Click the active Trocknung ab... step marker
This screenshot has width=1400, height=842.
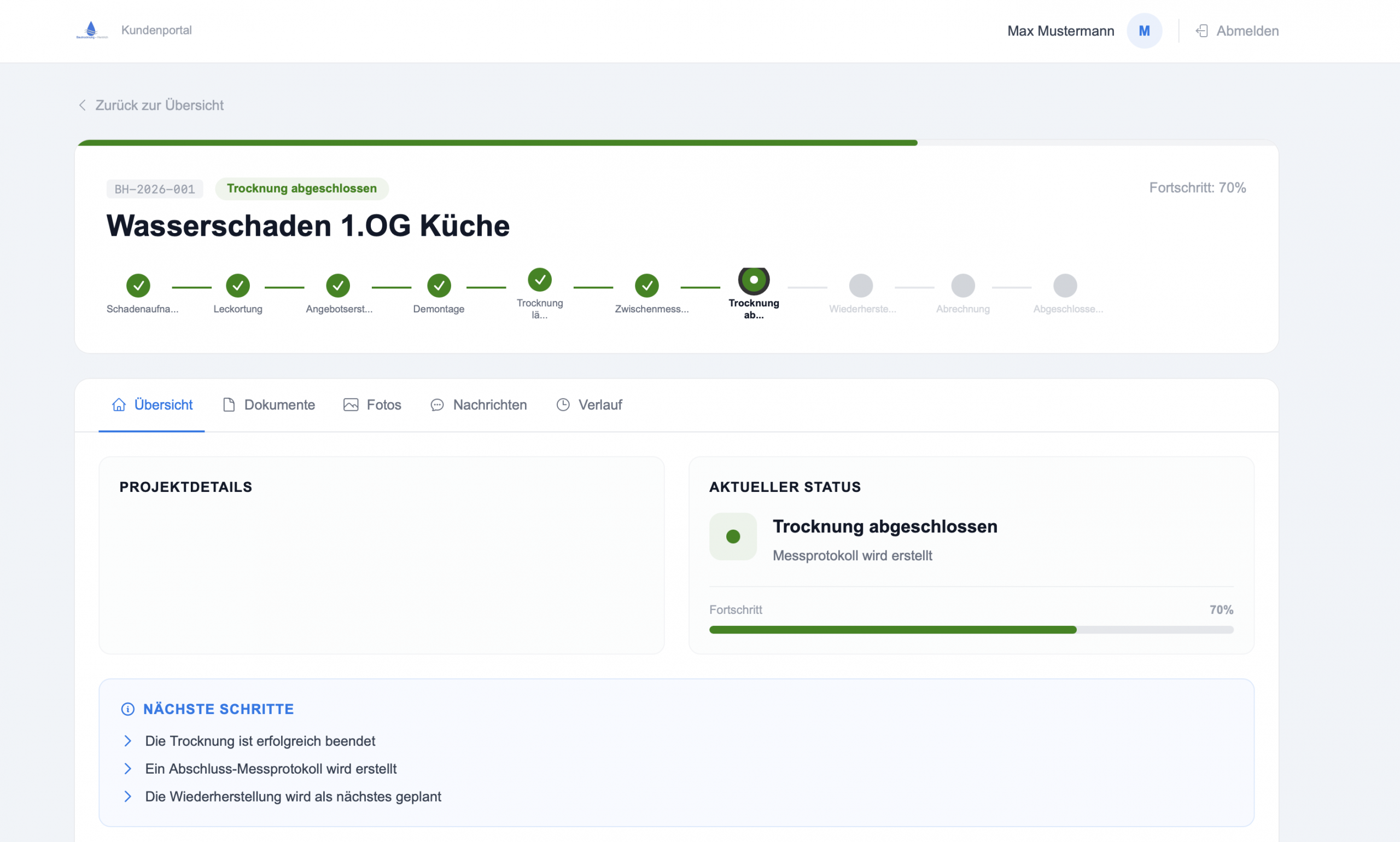[754, 279]
